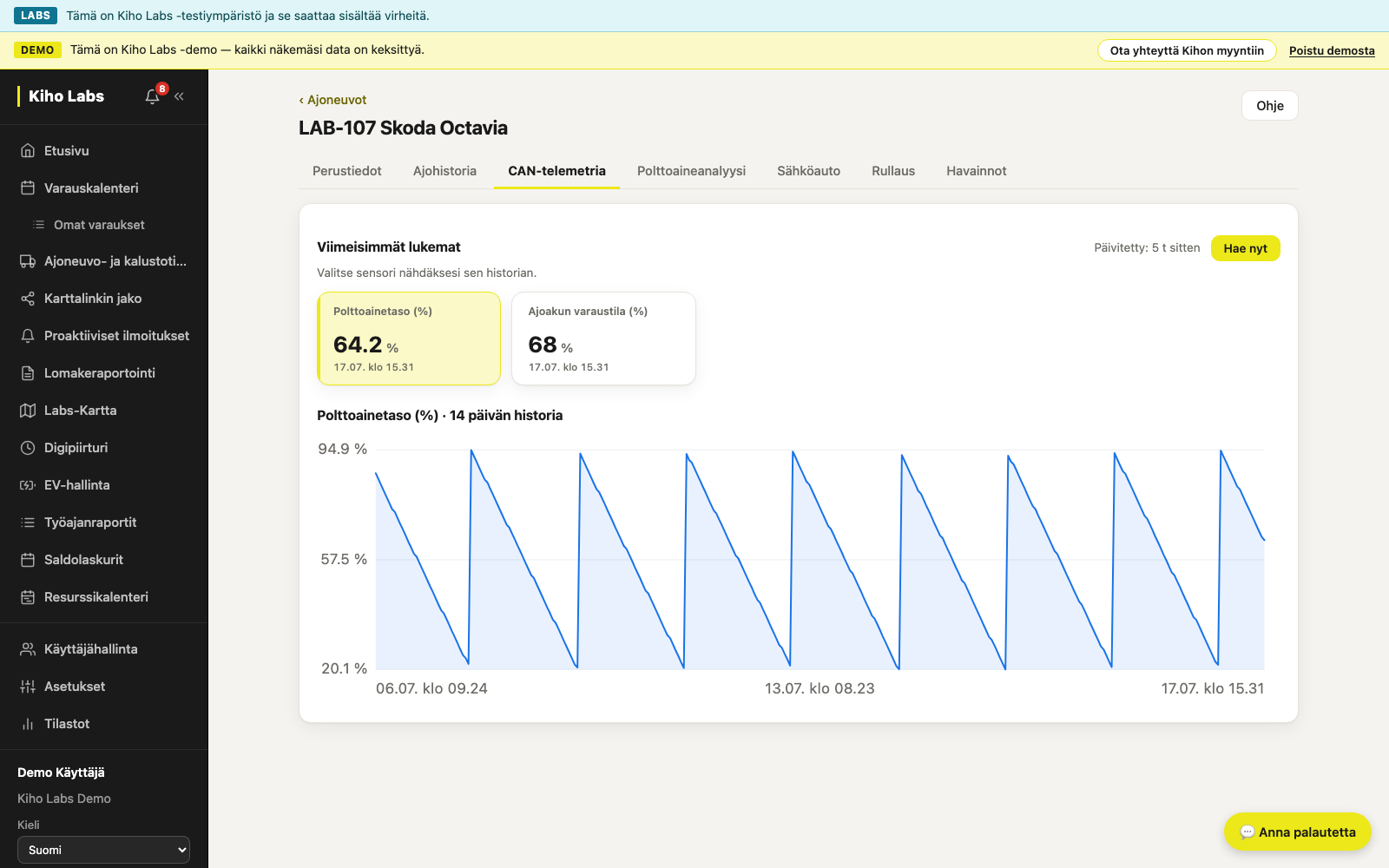The image size is (1389, 868).
Task: Click the Lomakeraportointi document icon
Action: 28,373
